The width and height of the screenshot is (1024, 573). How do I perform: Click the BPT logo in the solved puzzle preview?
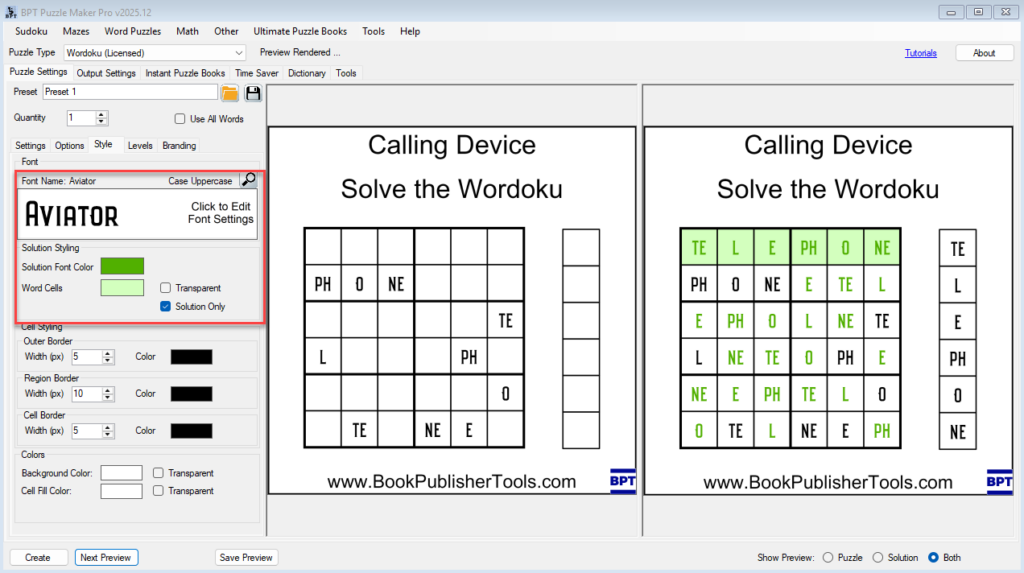pos(998,481)
